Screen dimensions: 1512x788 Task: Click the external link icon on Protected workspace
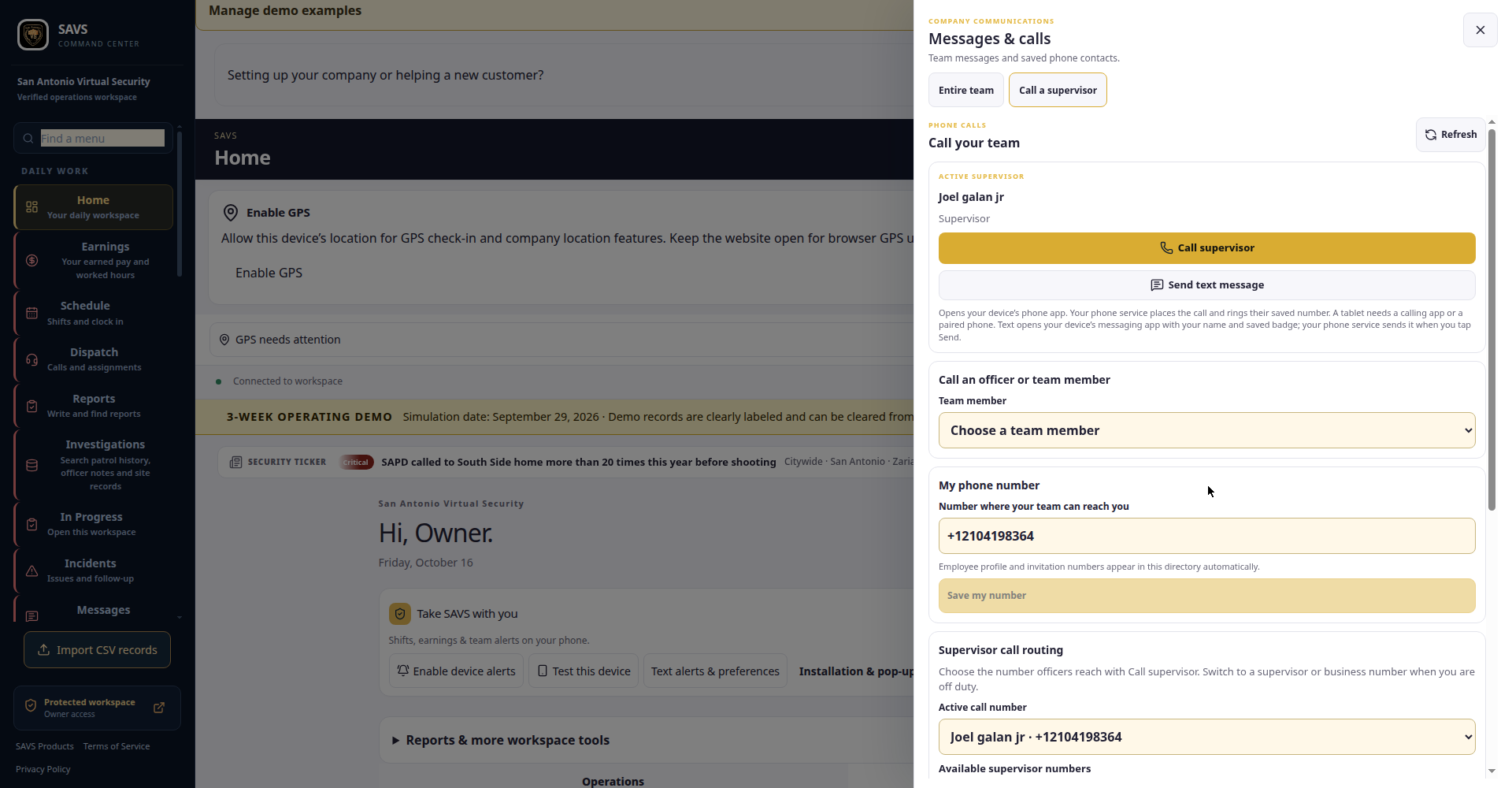tap(159, 708)
